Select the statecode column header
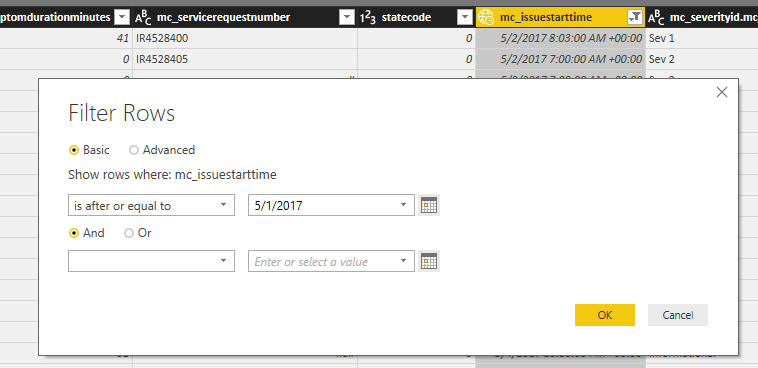This screenshot has width=758, height=368. [x=416, y=17]
